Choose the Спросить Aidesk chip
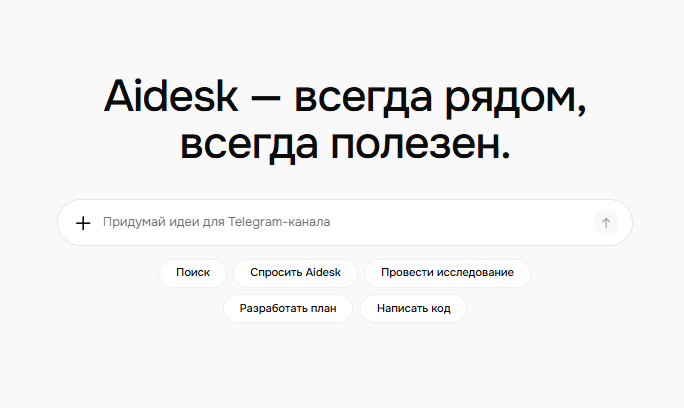684x408 pixels. click(295, 273)
